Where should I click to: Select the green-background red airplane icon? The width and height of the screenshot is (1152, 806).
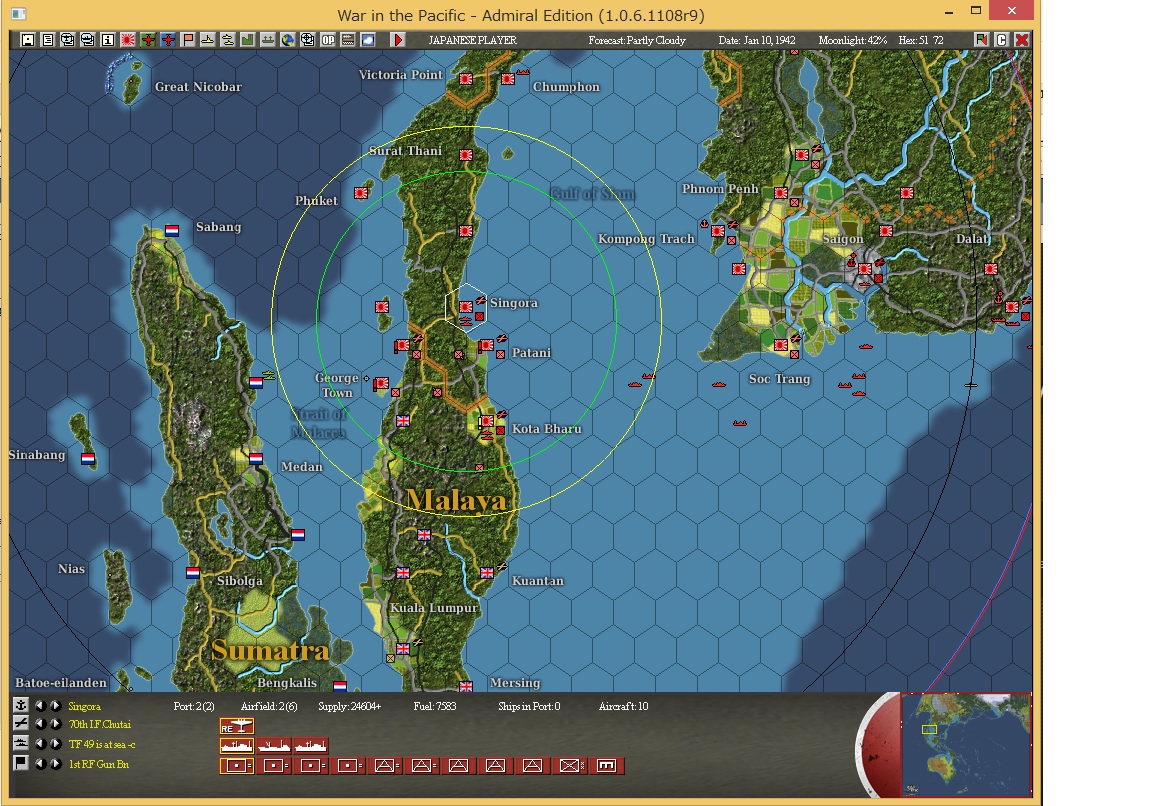coord(148,40)
